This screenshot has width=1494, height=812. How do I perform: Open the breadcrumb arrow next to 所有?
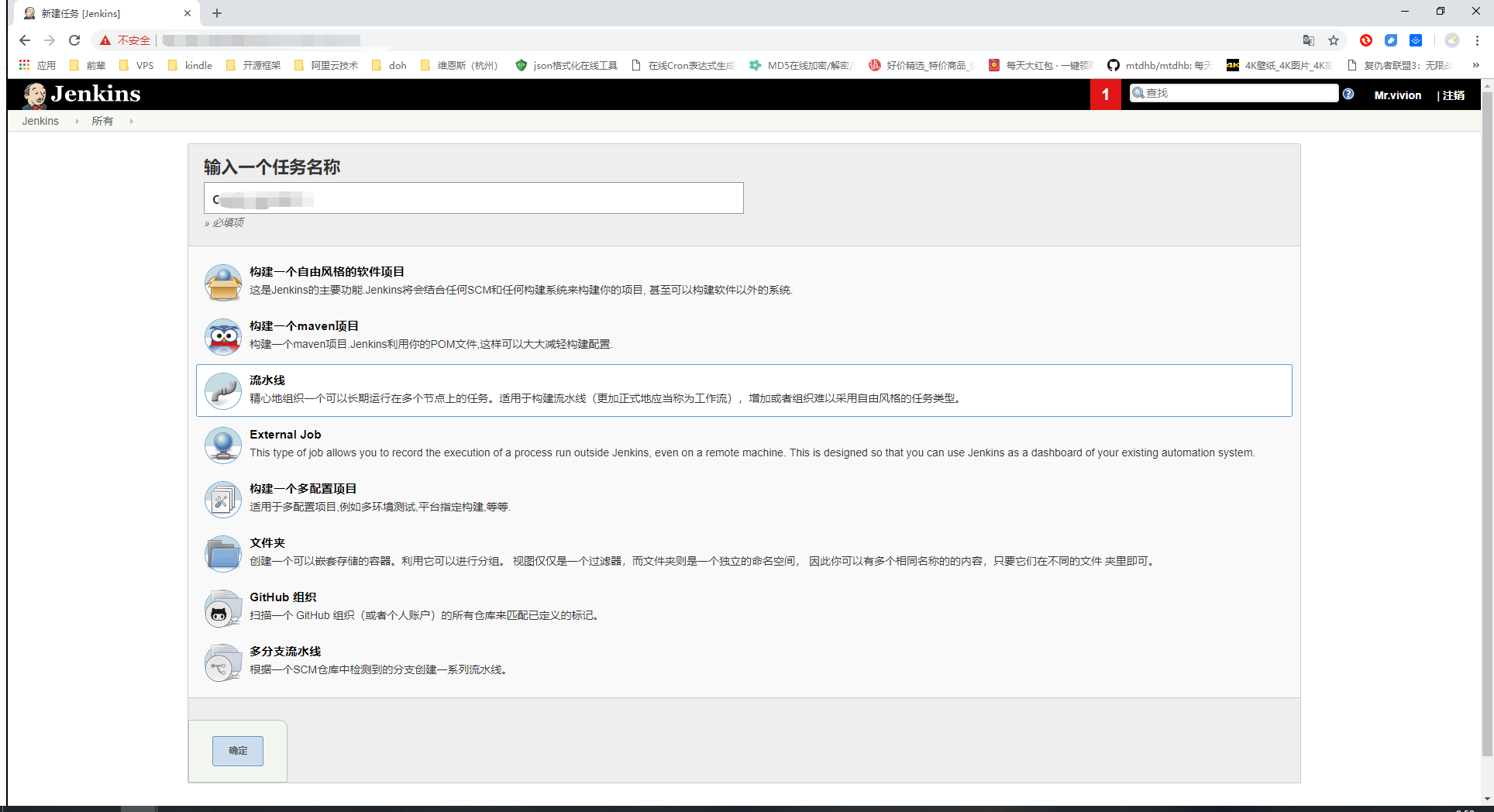click(130, 121)
